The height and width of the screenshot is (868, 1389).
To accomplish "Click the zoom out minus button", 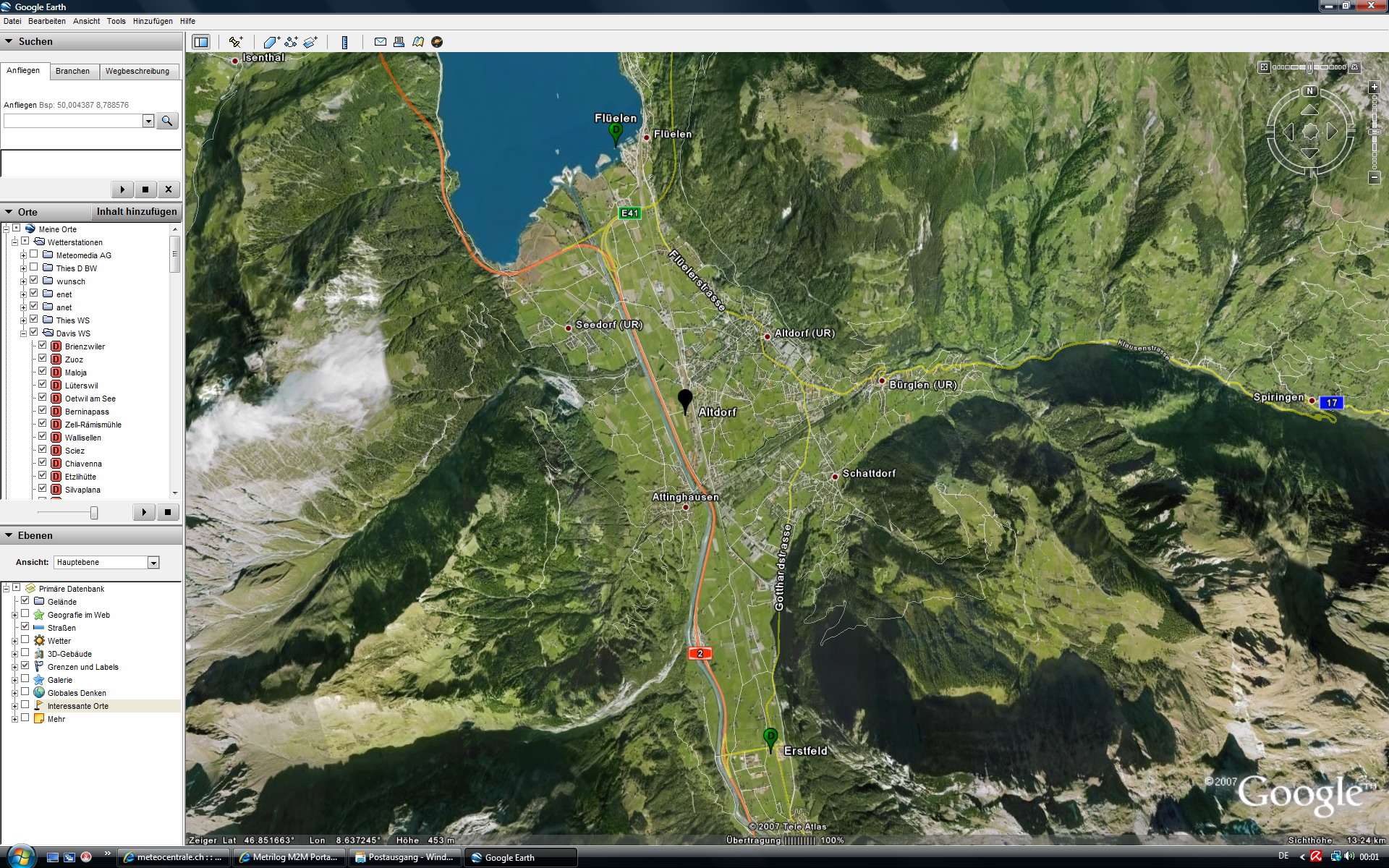I will 1375,178.
